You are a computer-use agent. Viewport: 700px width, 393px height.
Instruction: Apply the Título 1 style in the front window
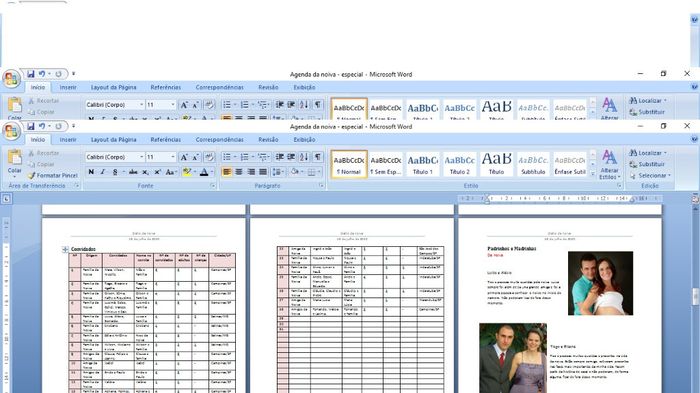pyautogui.click(x=422, y=164)
